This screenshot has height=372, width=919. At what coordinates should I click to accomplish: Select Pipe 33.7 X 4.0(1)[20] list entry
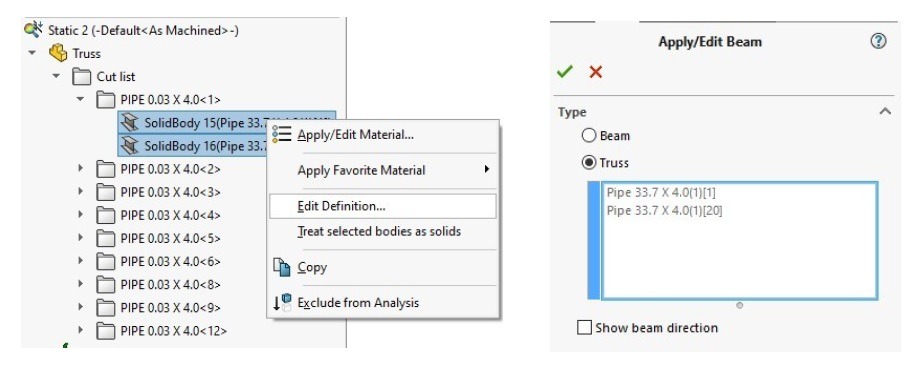[x=665, y=210]
